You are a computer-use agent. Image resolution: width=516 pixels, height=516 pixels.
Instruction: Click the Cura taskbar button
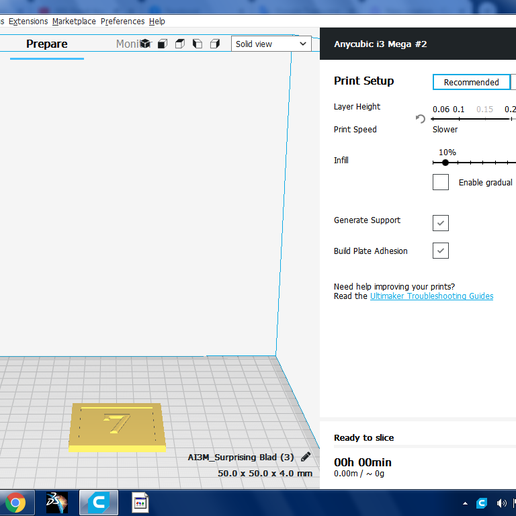click(x=99, y=503)
